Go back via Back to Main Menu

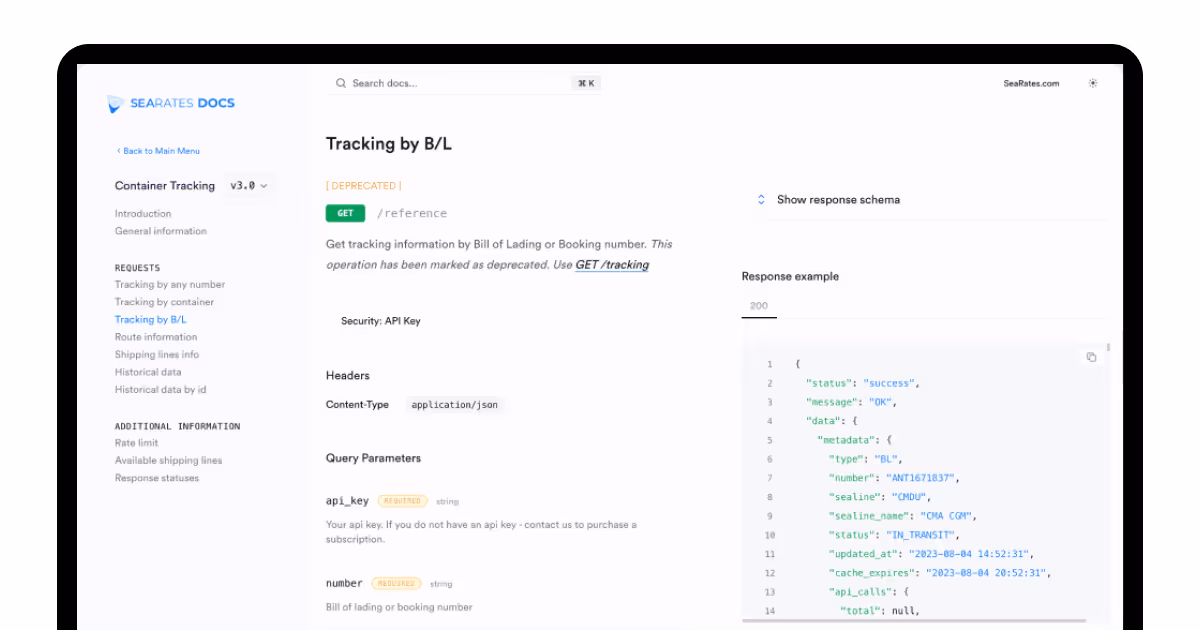(x=158, y=151)
